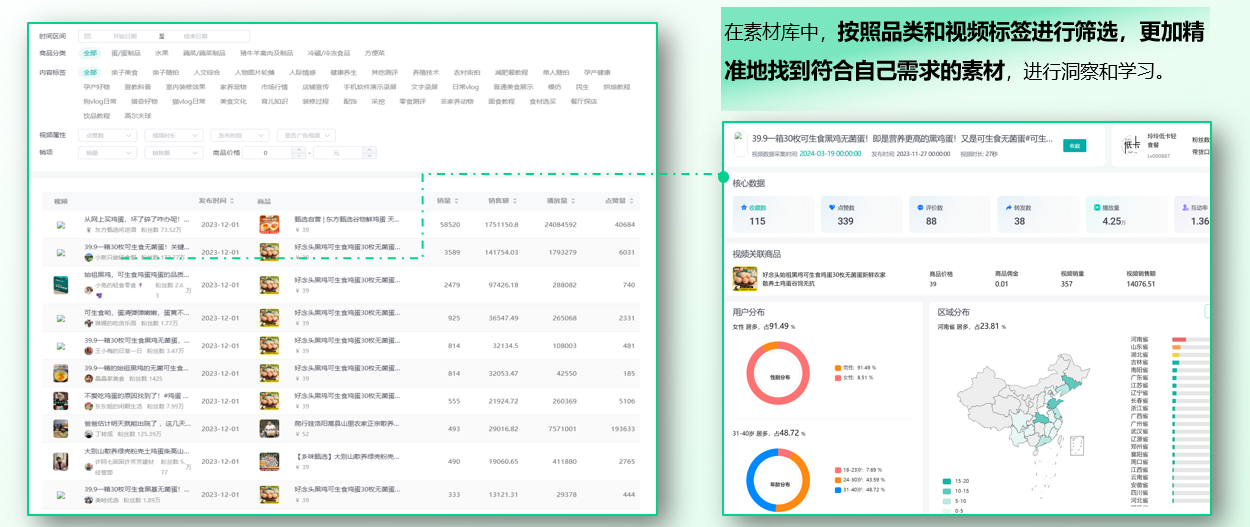Click the star icon on 收藏数 card
The width and height of the screenshot is (1250, 527).
click(743, 206)
